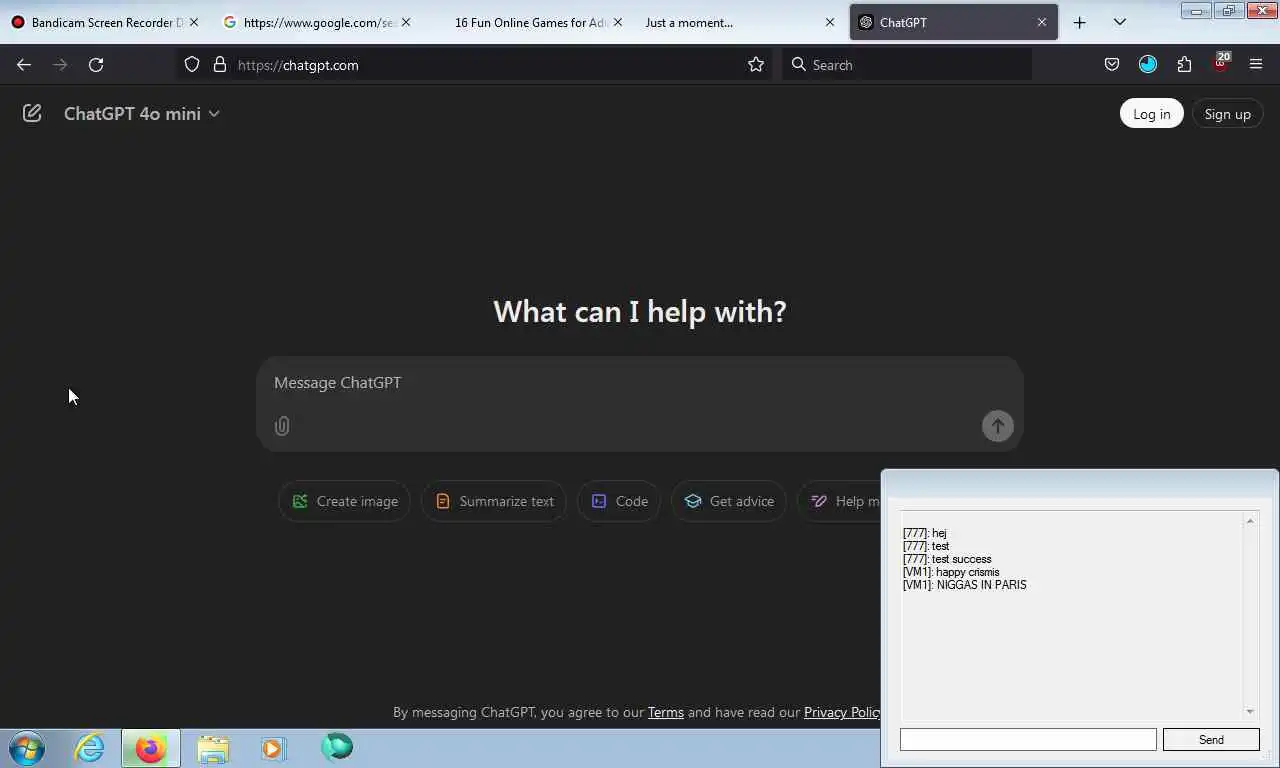This screenshot has height=768, width=1280.
Task: Click the chat scrollbar up arrow
Action: (1250, 521)
